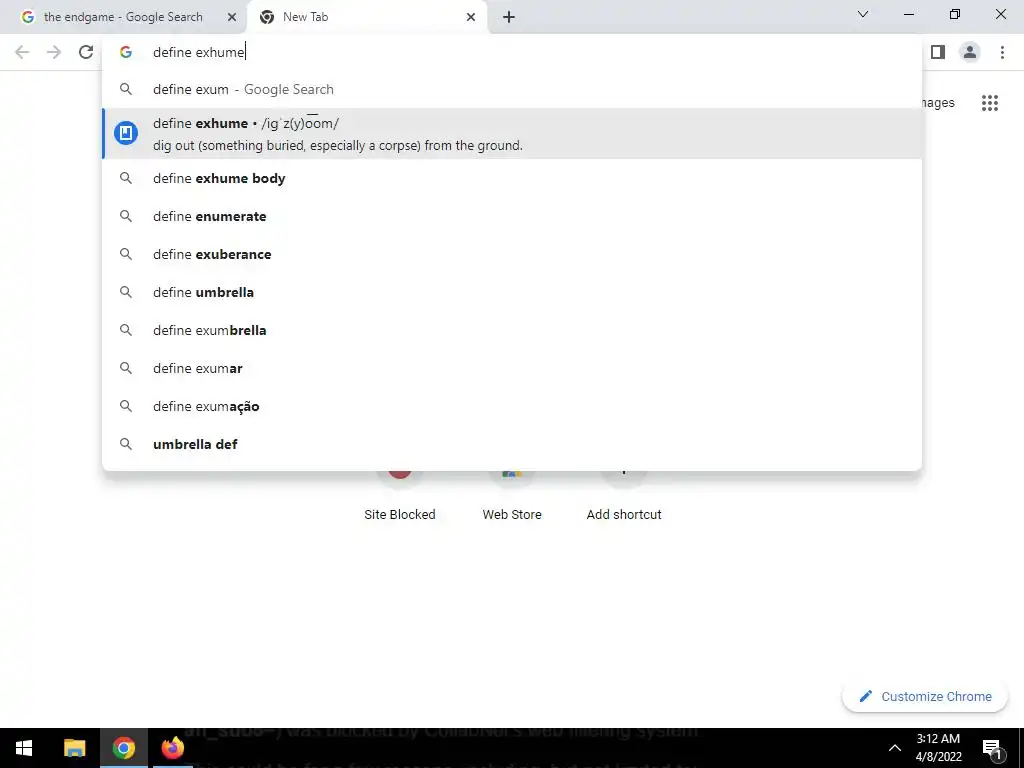Select suggestion 'define exumação'
The width and height of the screenshot is (1024, 768).
coord(512,406)
